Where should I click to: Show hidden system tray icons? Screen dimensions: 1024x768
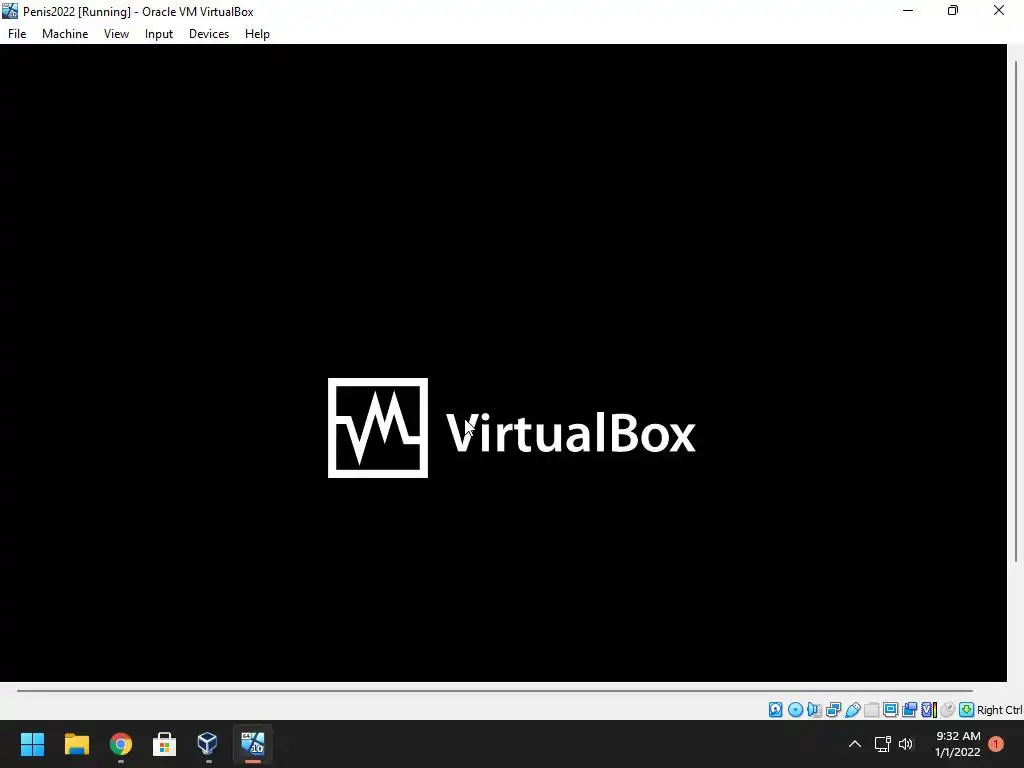(854, 744)
